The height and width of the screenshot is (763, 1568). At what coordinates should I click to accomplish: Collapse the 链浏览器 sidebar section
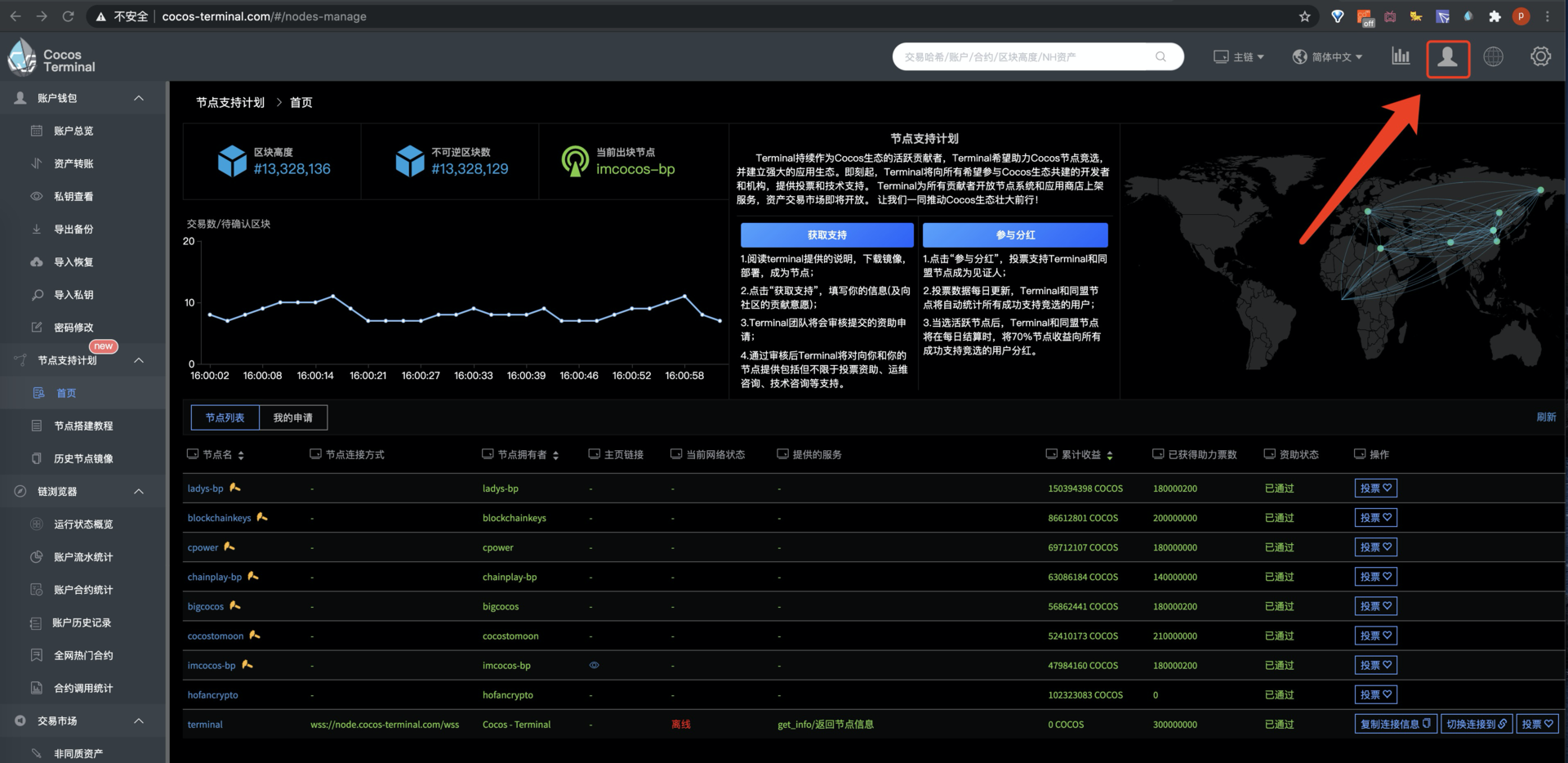tap(139, 491)
